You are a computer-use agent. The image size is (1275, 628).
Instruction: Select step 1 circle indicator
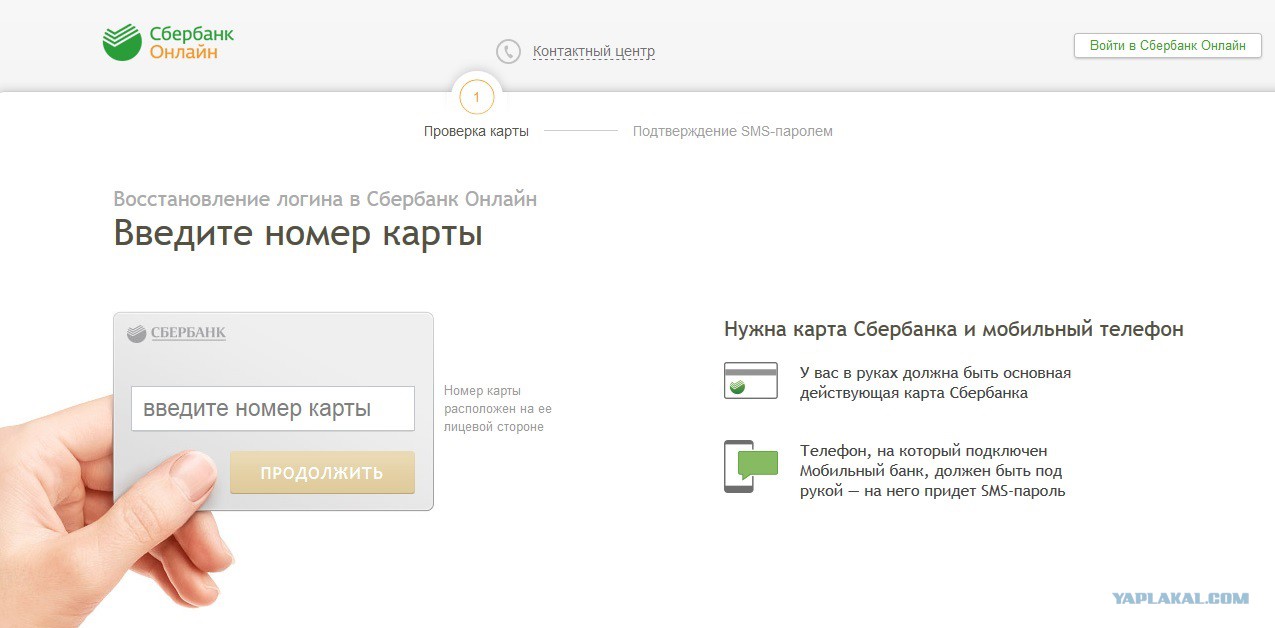(477, 97)
